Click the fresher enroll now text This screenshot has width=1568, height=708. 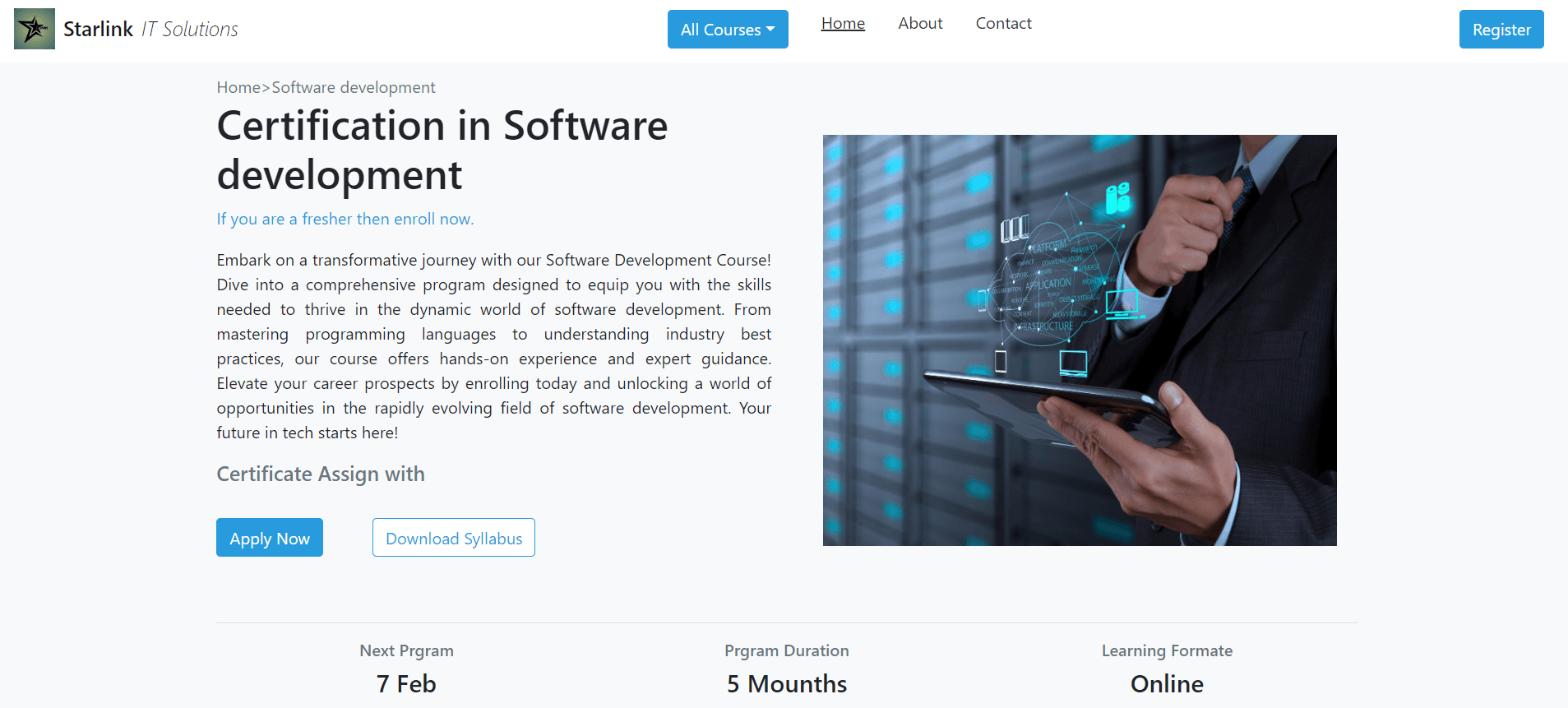345,219
